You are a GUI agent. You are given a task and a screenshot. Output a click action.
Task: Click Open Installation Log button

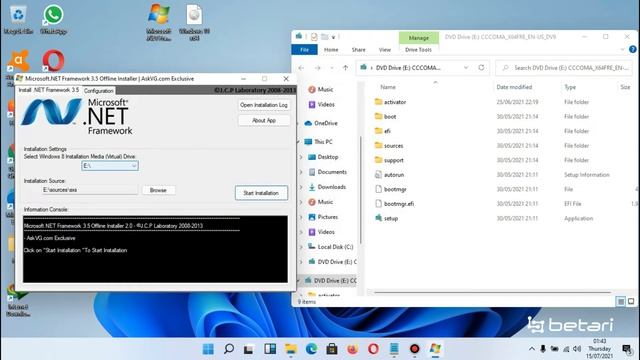click(x=264, y=105)
